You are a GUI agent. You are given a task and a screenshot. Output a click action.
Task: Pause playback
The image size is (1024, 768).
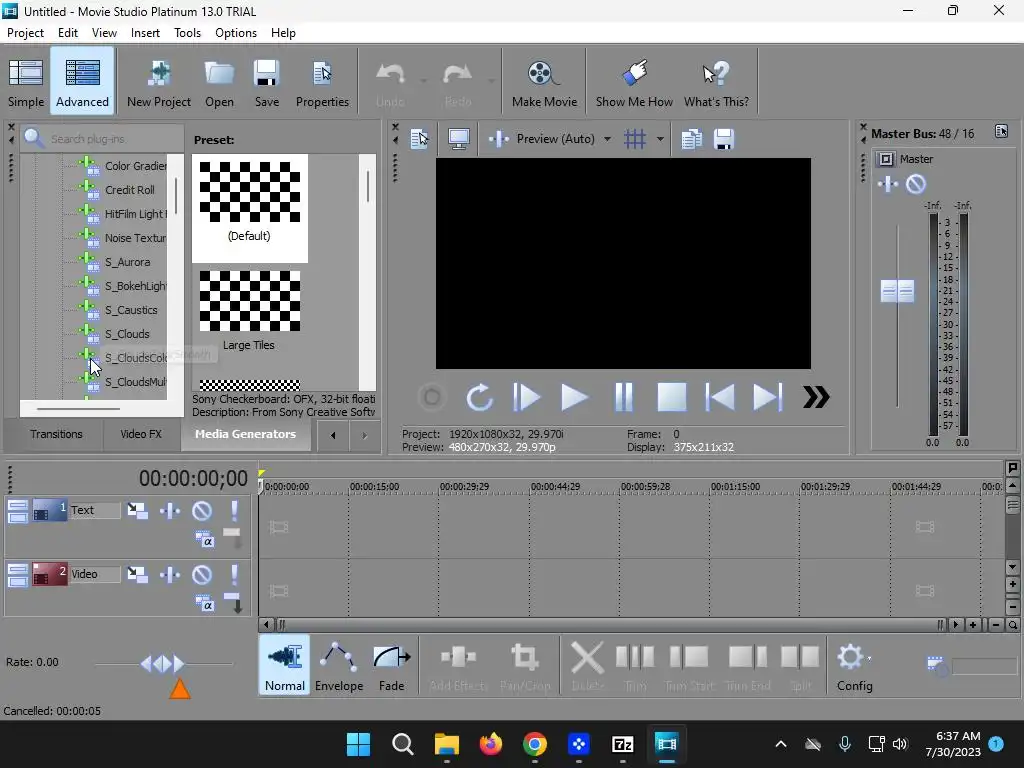point(624,397)
